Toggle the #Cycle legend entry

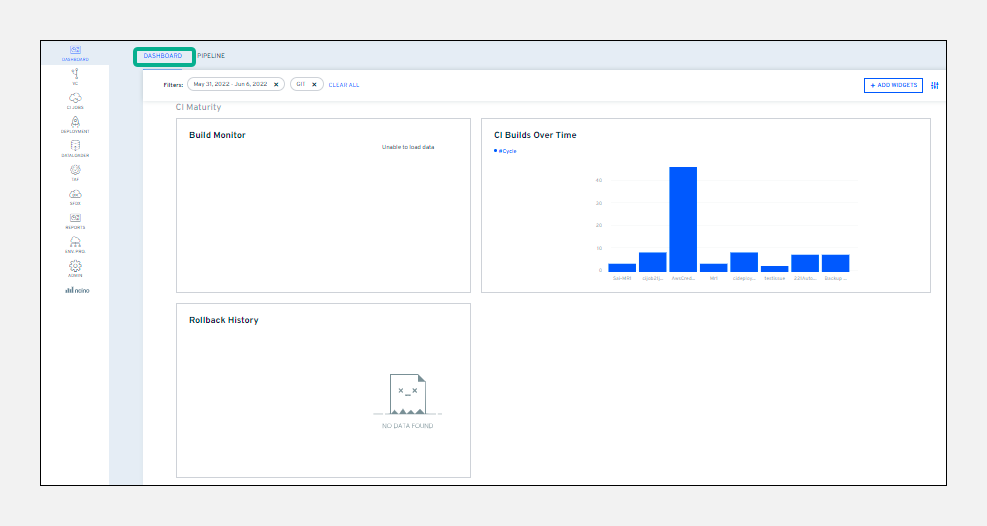pyautogui.click(x=505, y=151)
